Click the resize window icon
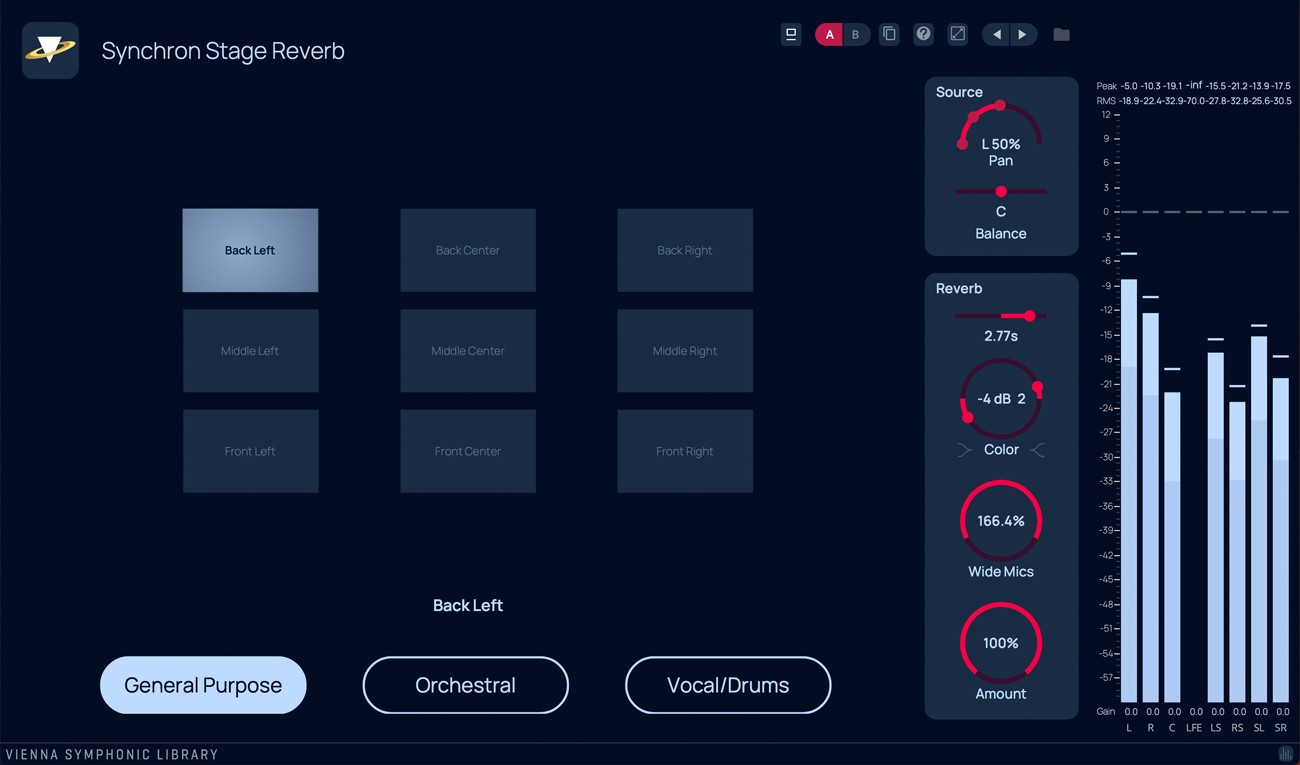The width and height of the screenshot is (1300, 765). pyautogui.click(x=957, y=34)
